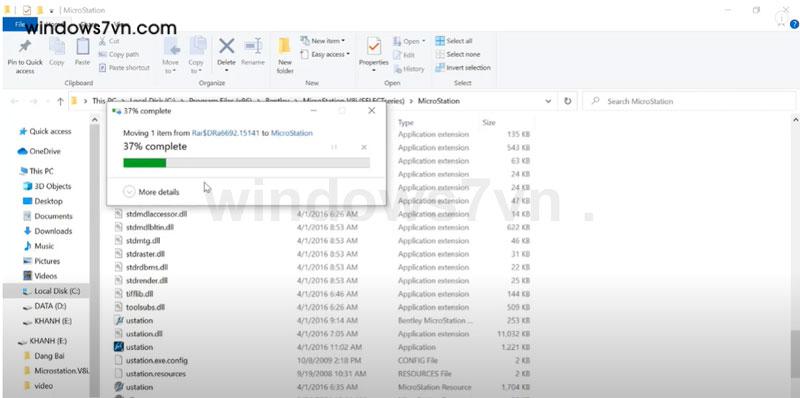This screenshot has height=398, width=800.
Task: Click MicroStation breadcrumb in address bar
Action: pyautogui.click(x=438, y=101)
